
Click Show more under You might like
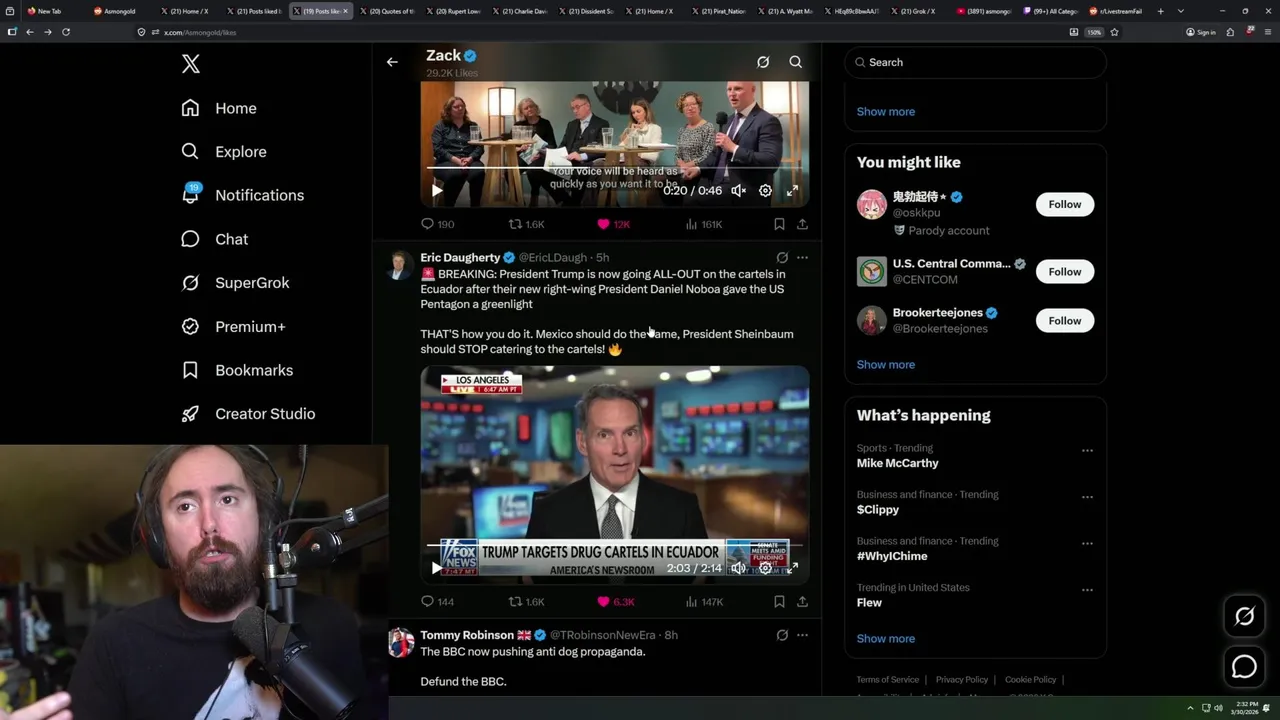click(x=886, y=365)
